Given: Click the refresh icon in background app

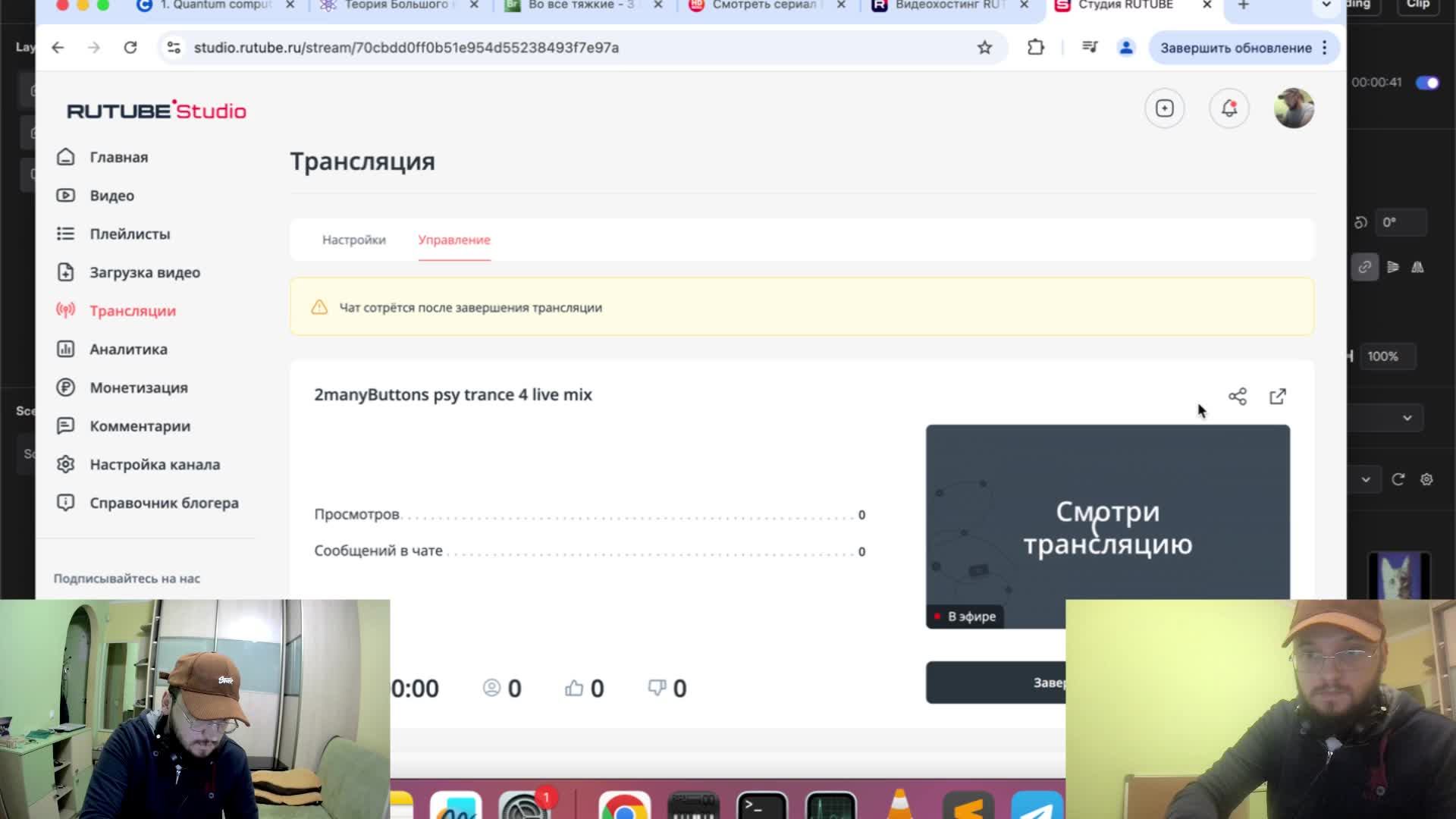Looking at the screenshot, I should [1398, 479].
